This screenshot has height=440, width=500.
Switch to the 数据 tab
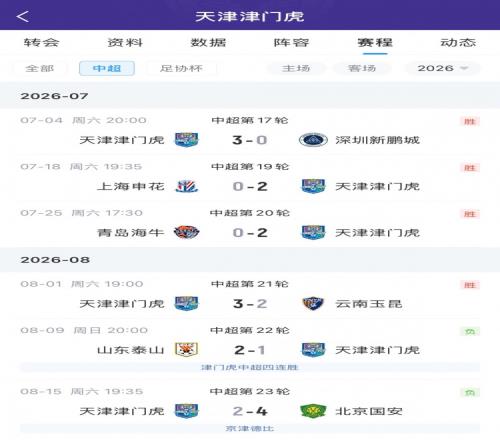click(208, 42)
